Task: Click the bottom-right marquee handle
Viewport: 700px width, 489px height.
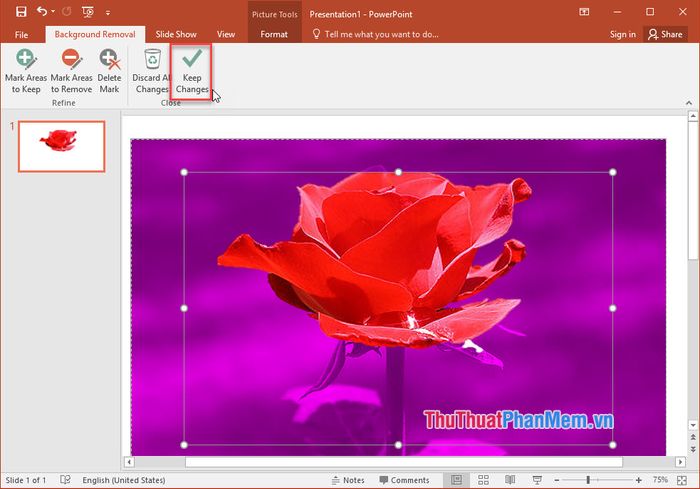Action: pos(612,445)
